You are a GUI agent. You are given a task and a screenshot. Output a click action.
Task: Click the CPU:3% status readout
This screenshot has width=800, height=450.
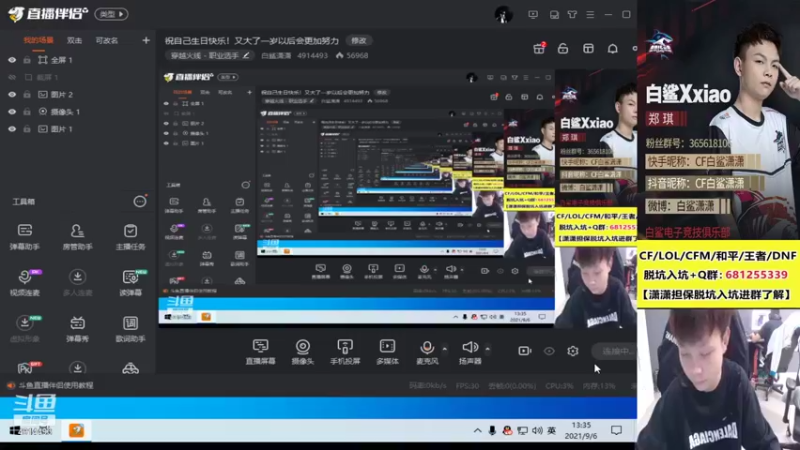click(x=559, y=386)
